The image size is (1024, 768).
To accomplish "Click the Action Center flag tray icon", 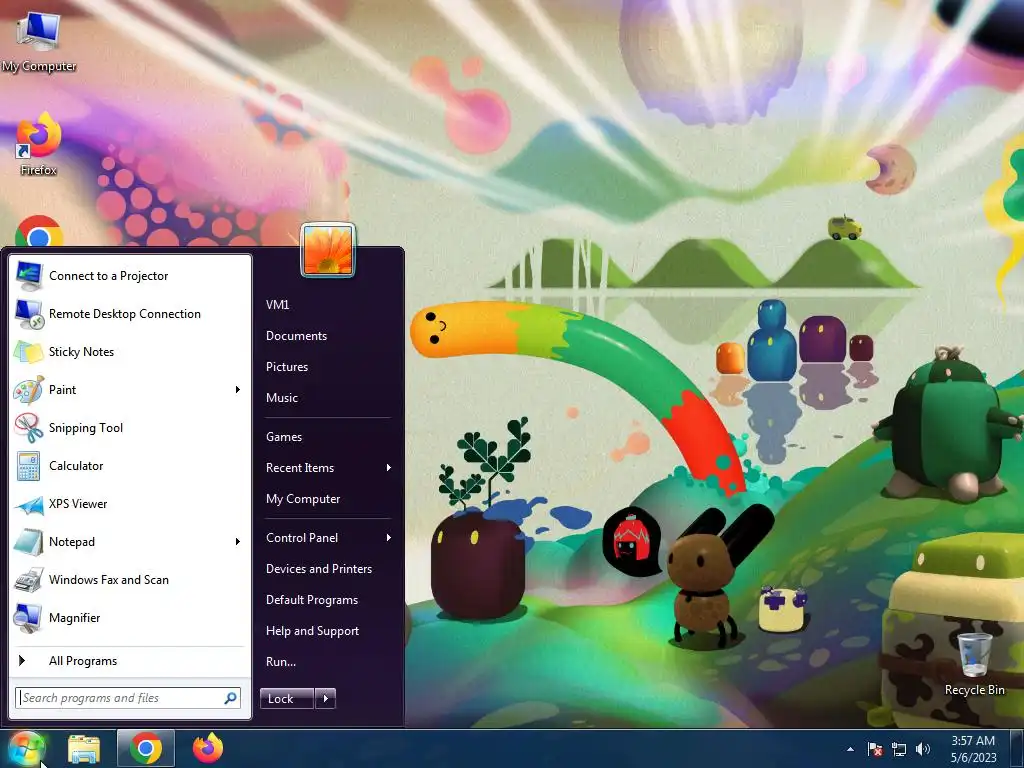I will 874,749.
